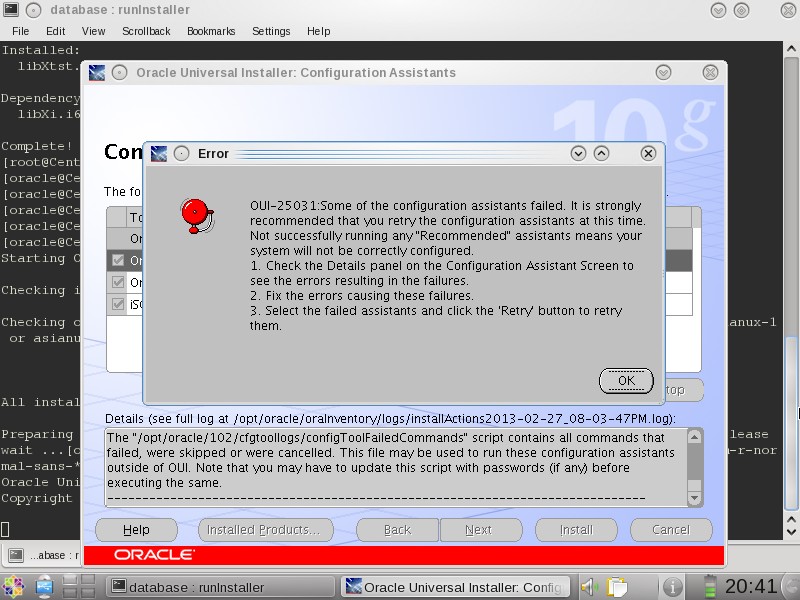
Task: Select the Oracle Universal Installer taskbar entry icon
Action: click(355, 586)
